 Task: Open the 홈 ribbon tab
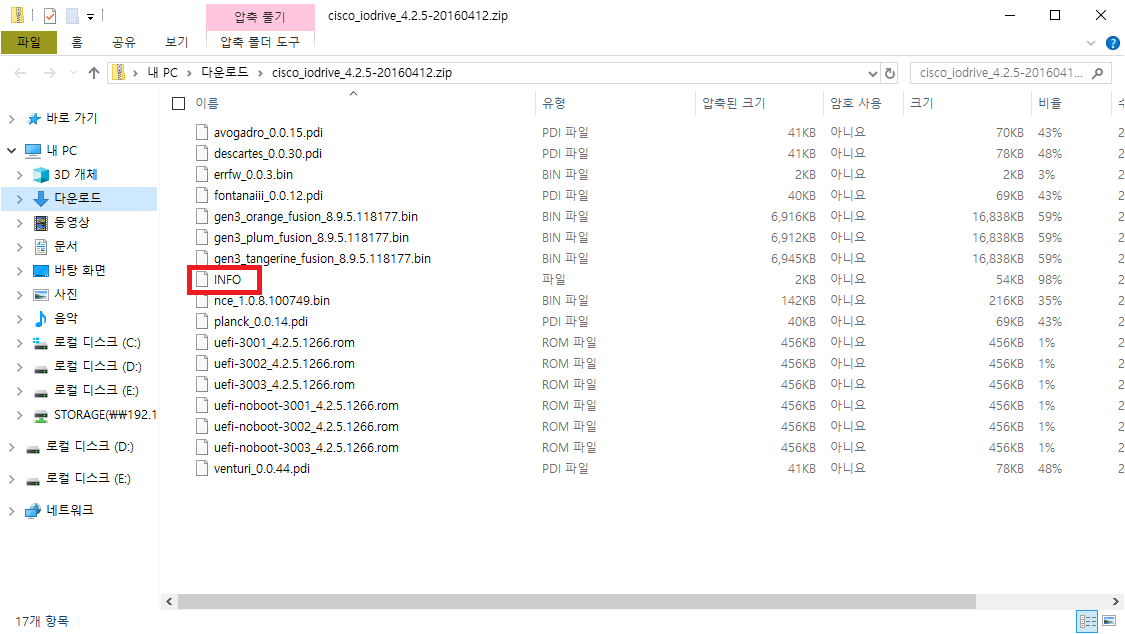point(77,42)
